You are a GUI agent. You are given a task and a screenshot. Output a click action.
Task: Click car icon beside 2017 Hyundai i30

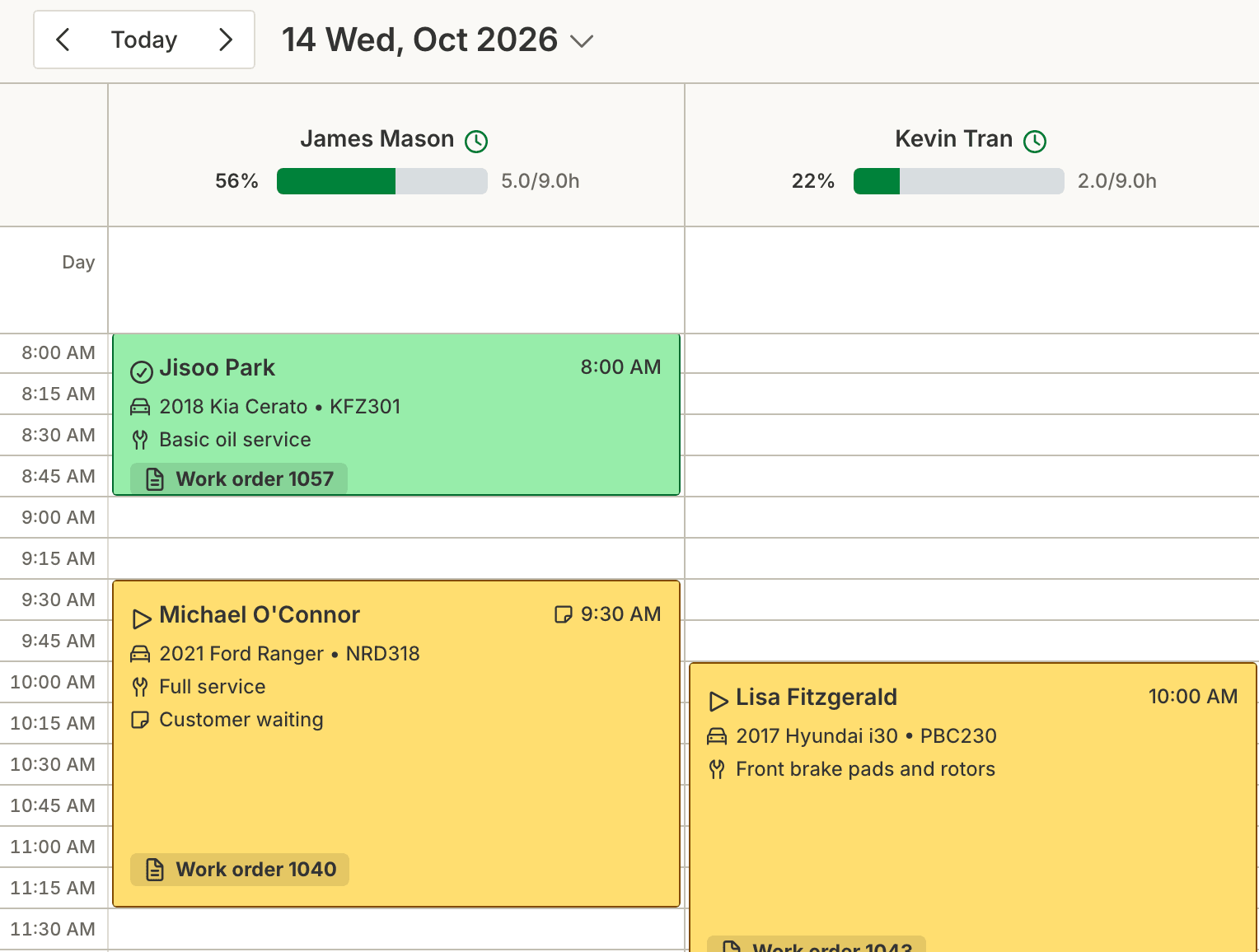point(717,736)
